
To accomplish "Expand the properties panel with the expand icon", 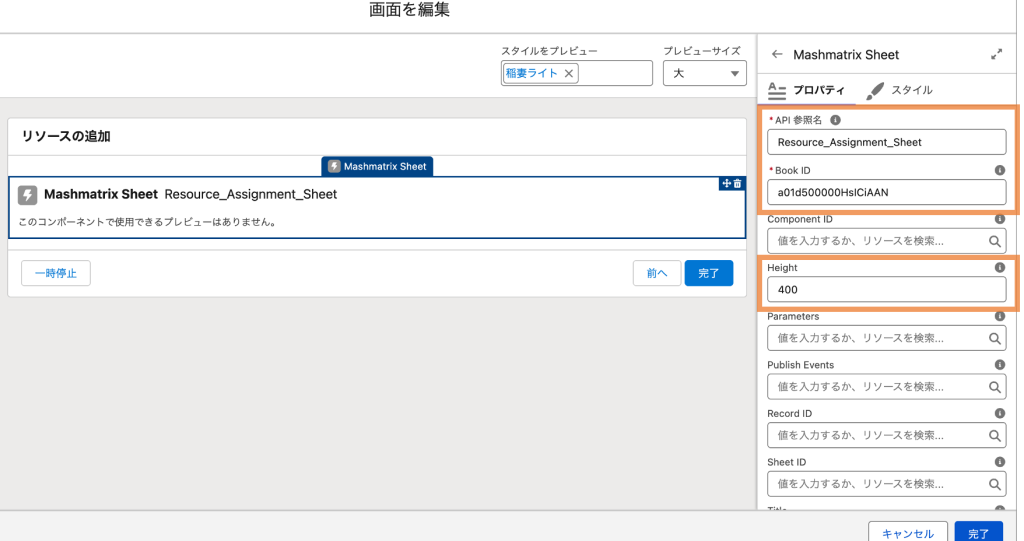I will point(996,55).
